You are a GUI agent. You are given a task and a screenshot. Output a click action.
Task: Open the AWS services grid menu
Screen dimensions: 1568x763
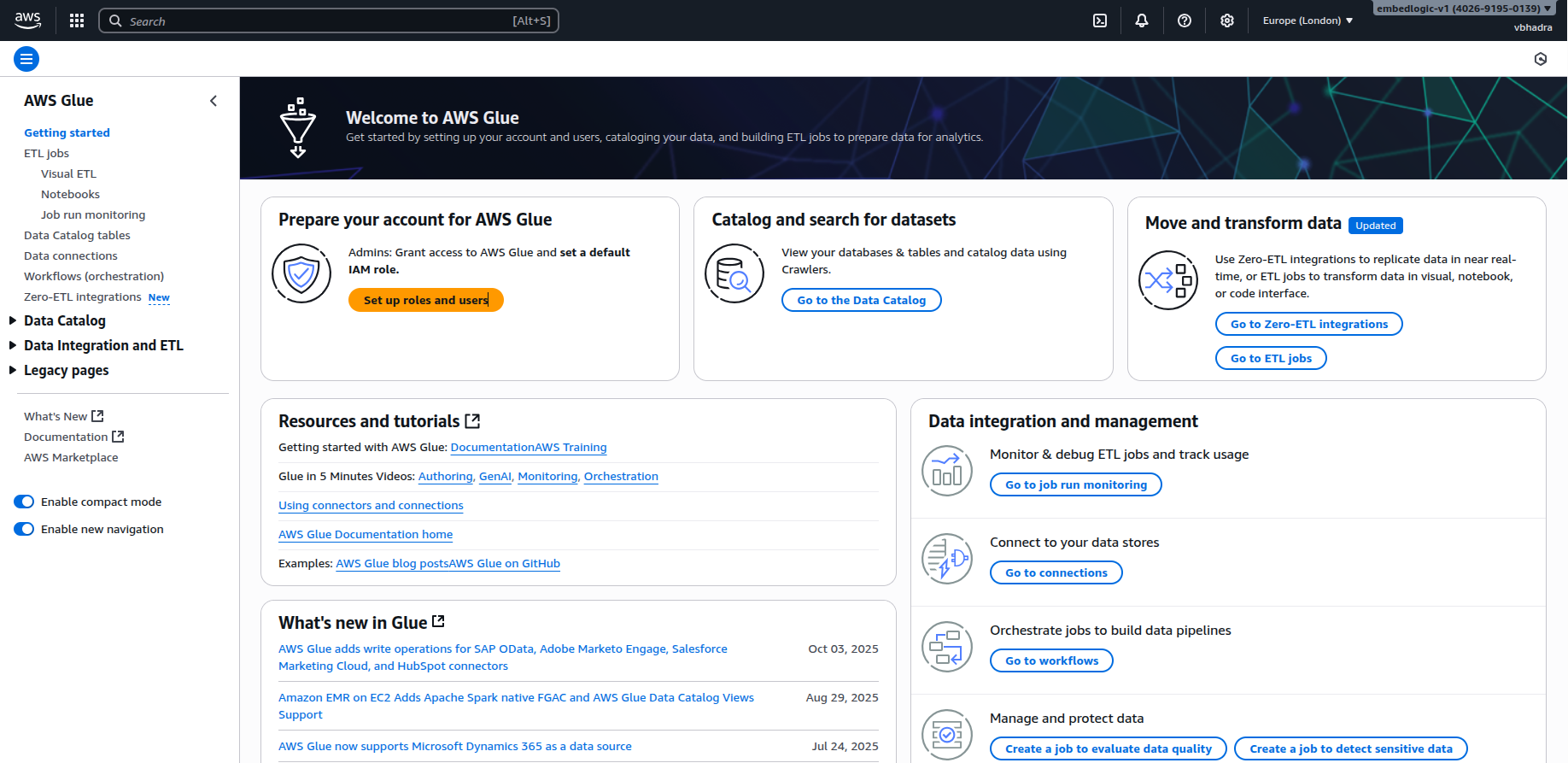[77, 21]
